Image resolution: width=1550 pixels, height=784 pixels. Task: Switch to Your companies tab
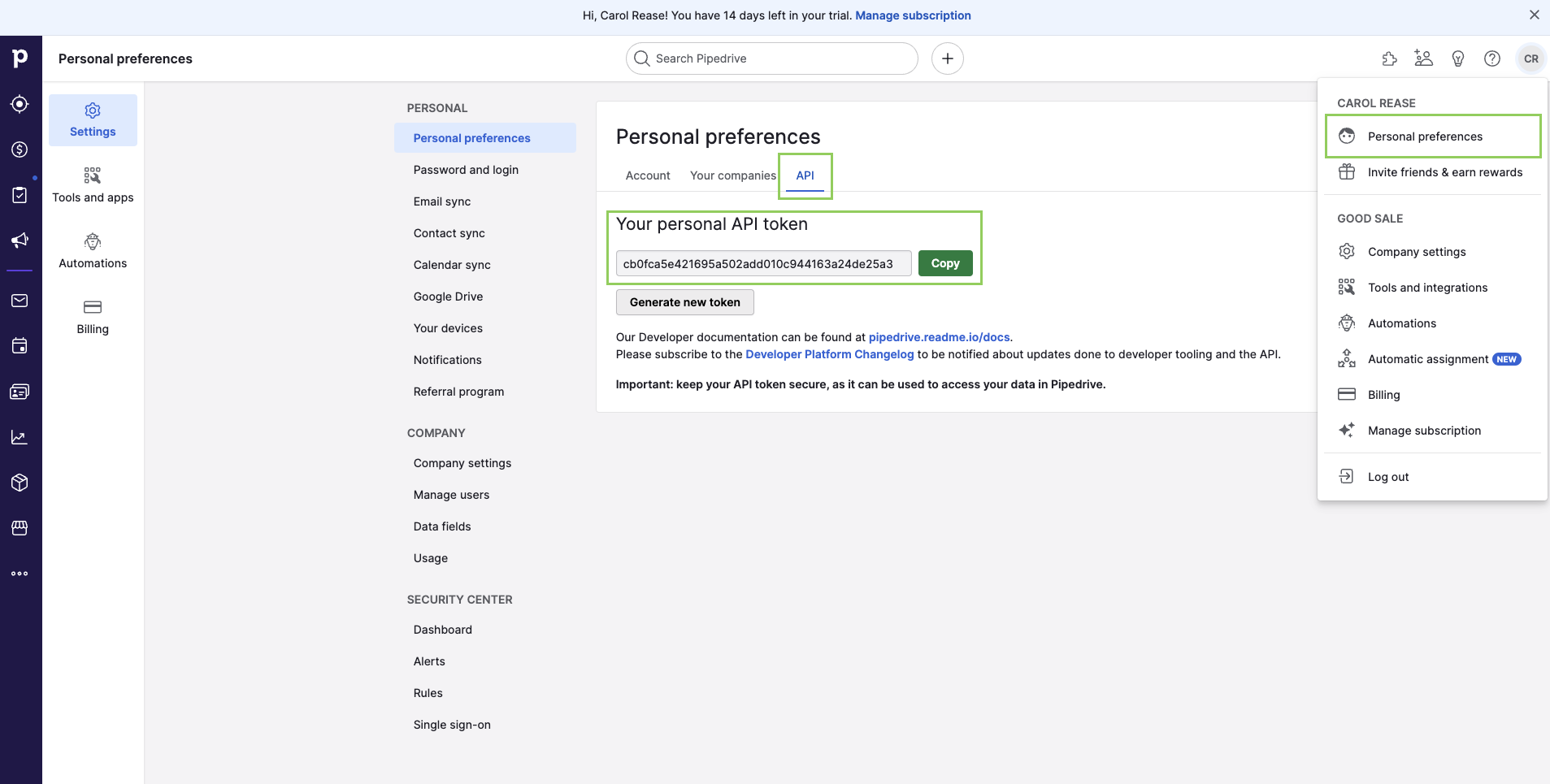732,175
